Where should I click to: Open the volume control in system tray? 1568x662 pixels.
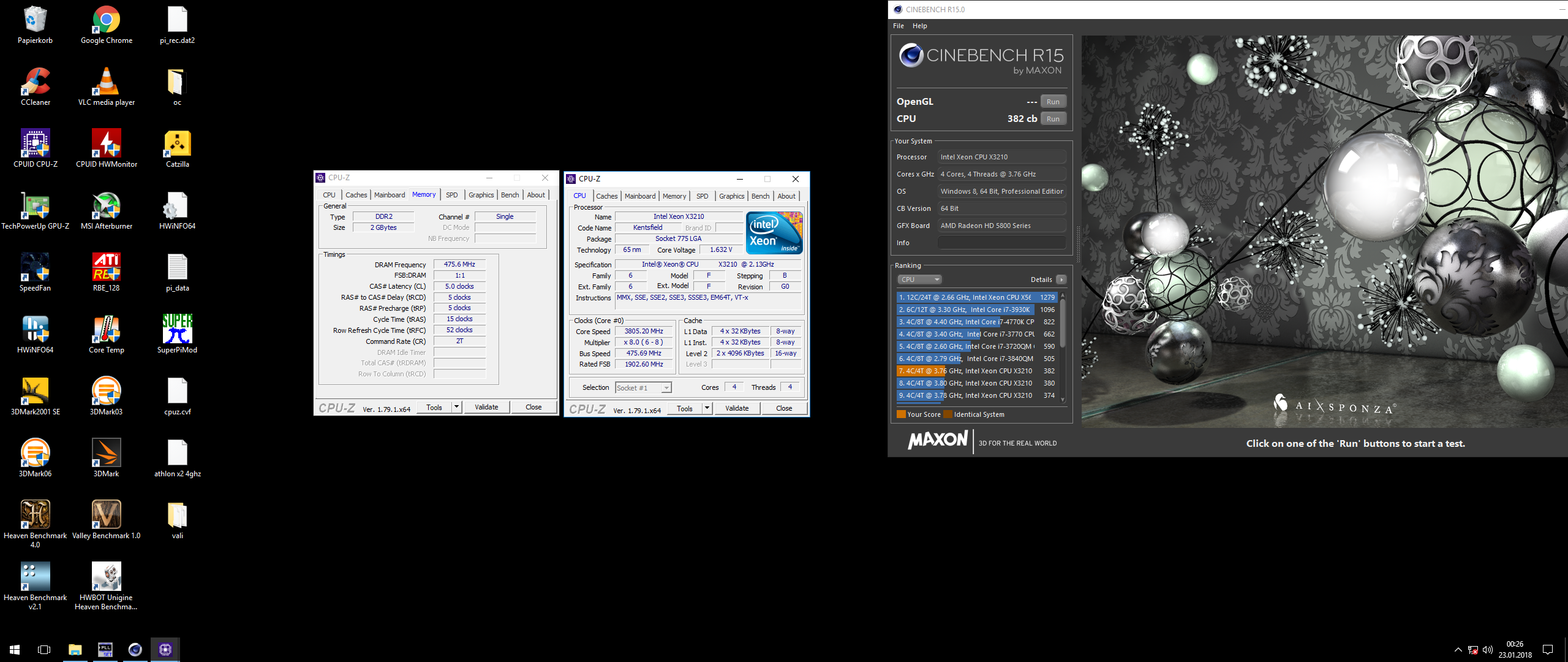pyautogui.click(x=1488, y=650)
